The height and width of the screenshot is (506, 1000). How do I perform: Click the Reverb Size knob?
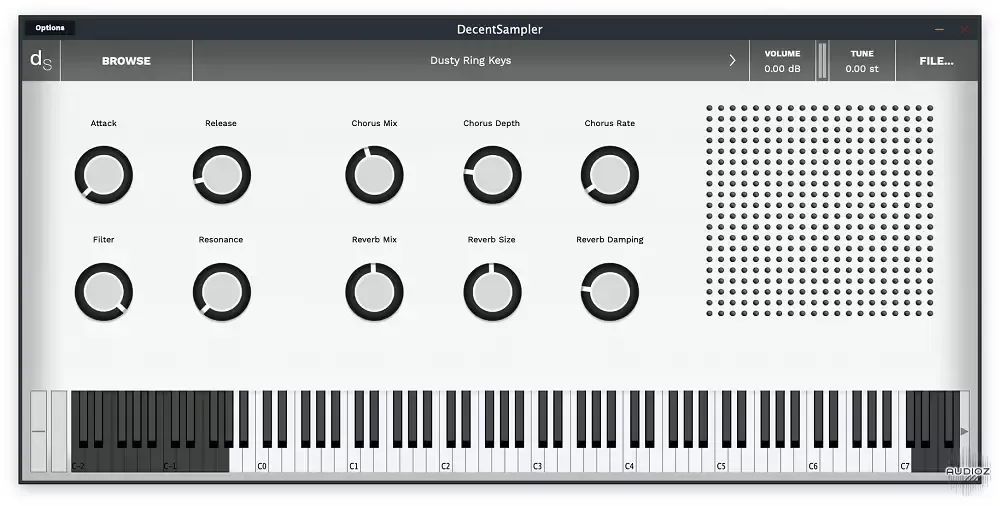pyautogui.click(x=492, y=292)
